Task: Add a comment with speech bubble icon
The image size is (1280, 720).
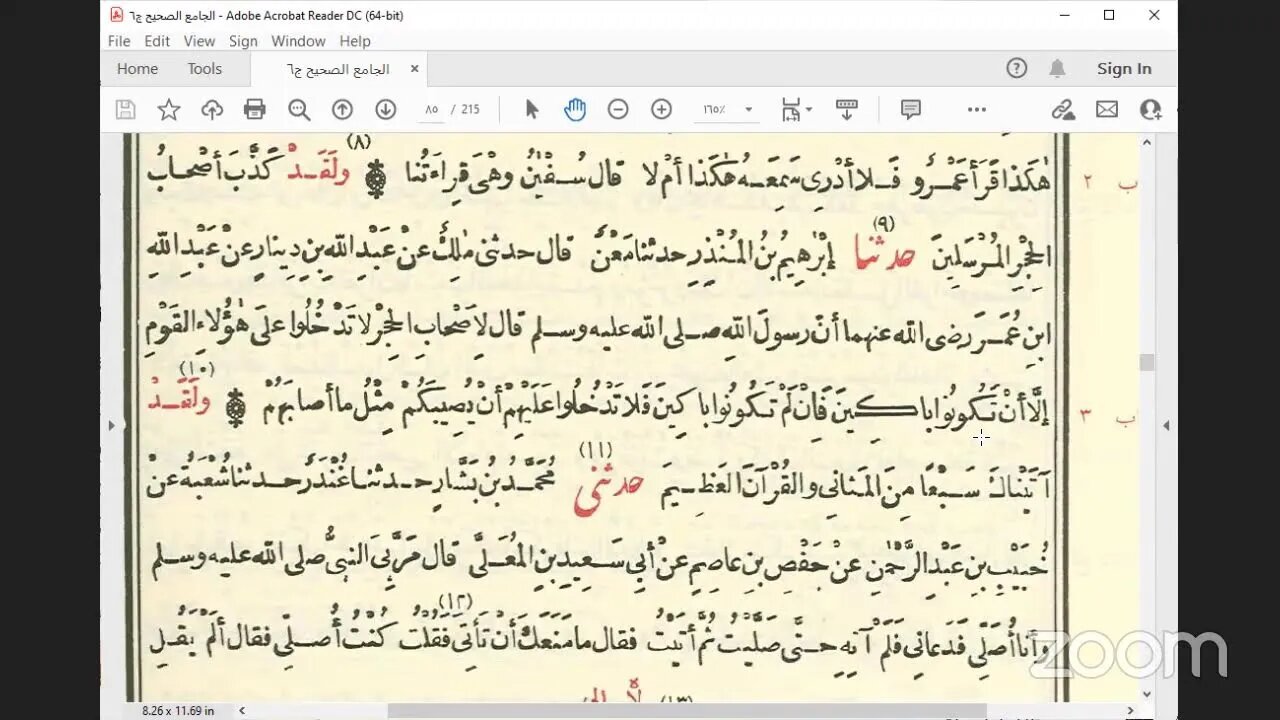Action: [x=911, y=110]
